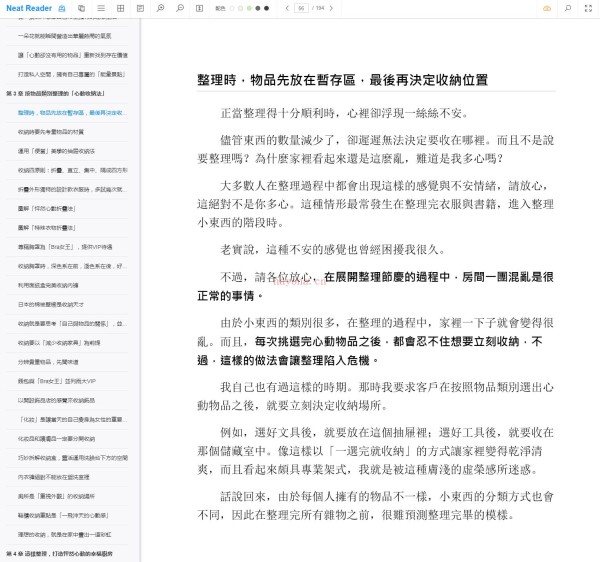Toggle the table of contents list icon
The image size is (600, 562).
click(x=101, y=8)
